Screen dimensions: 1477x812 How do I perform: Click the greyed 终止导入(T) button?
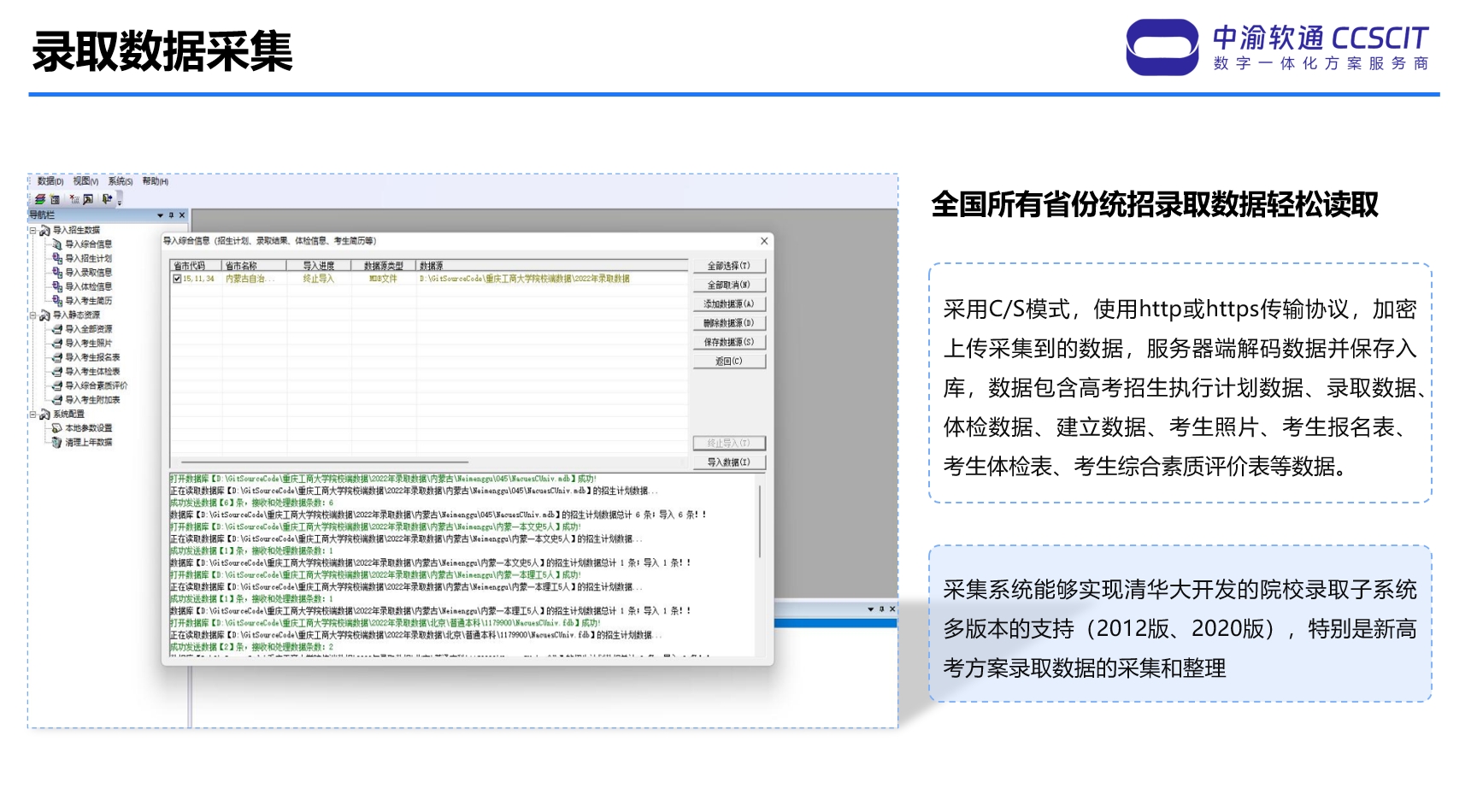coord(729,444)
